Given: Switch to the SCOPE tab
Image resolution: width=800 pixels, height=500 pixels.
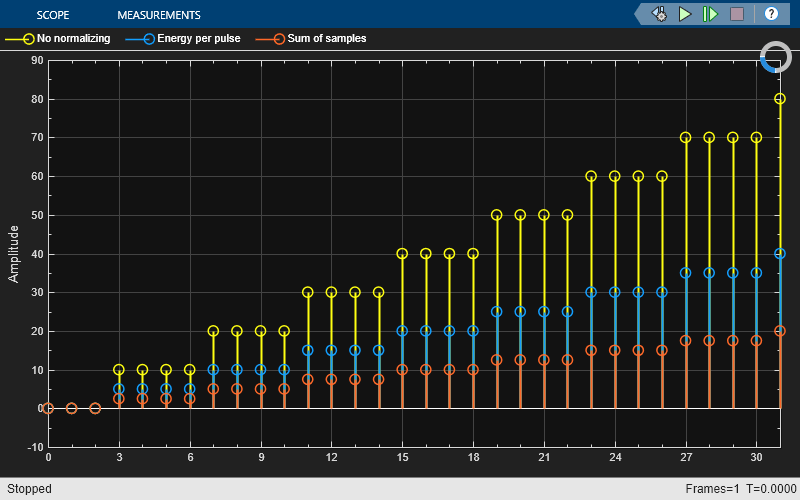Looking at the screenshot, I should pos(53,15).
